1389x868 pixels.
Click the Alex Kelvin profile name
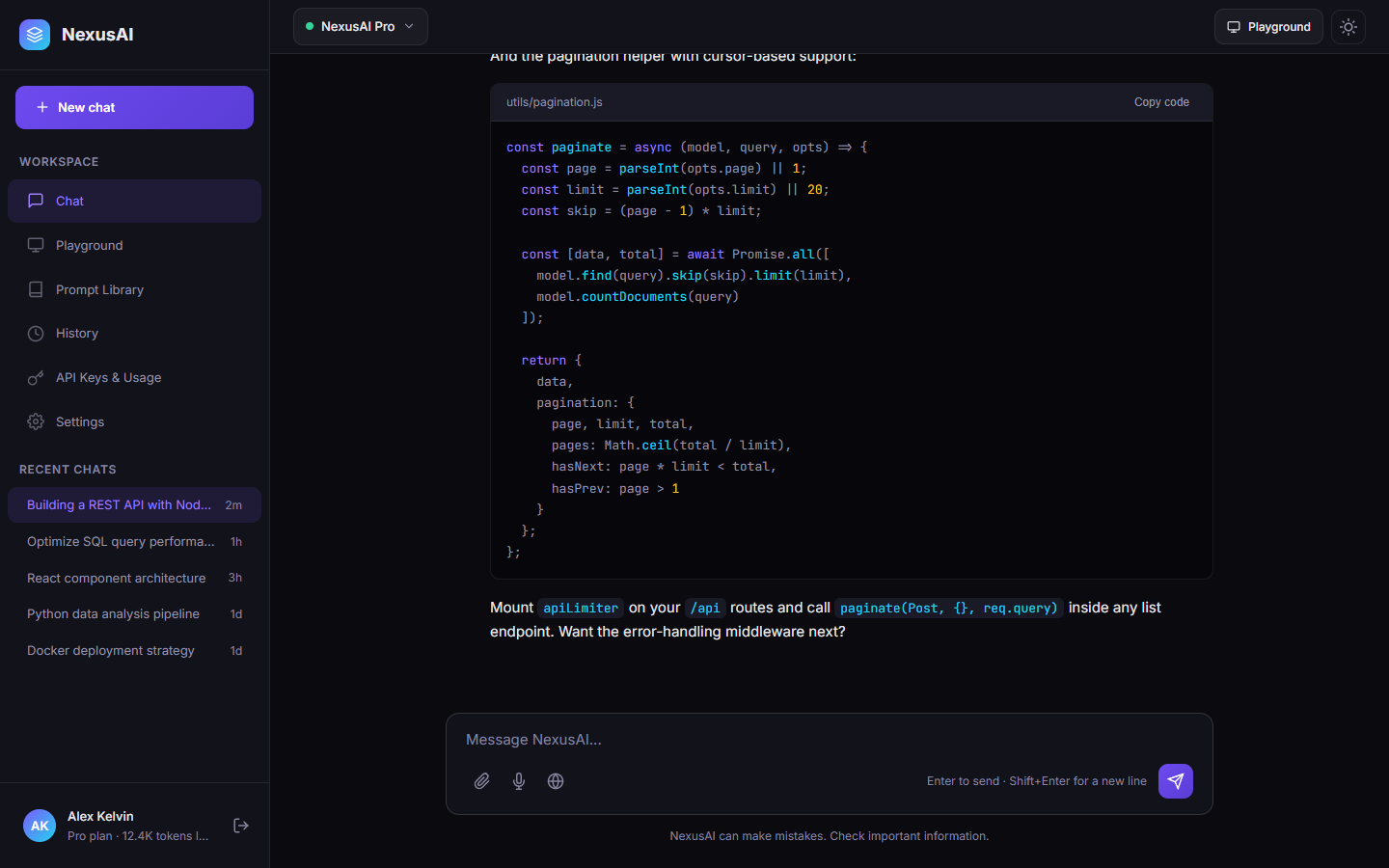tap(100, 816)
